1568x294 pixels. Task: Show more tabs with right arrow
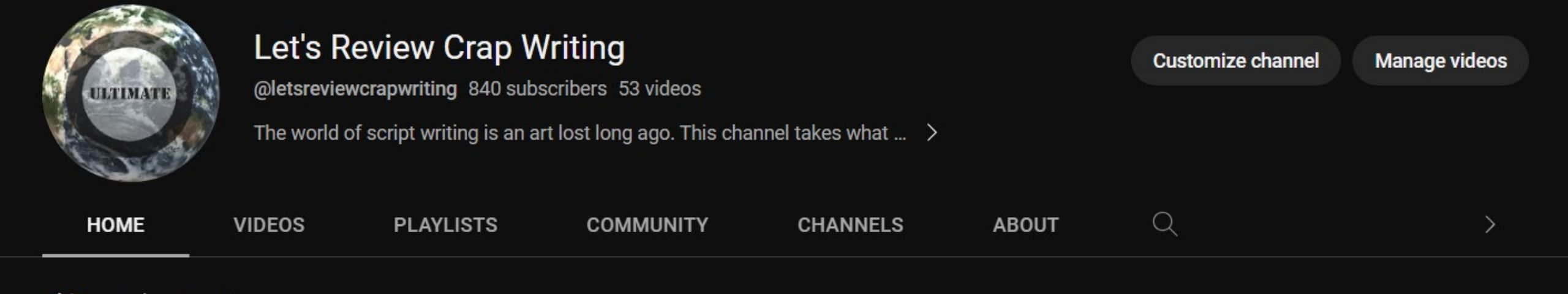click(1490, 225)
